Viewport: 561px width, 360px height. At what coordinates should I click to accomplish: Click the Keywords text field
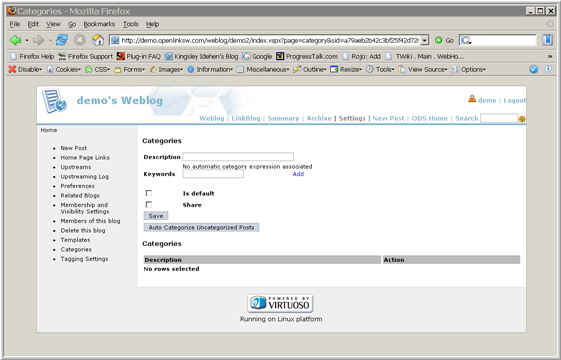tap(213, 174)
